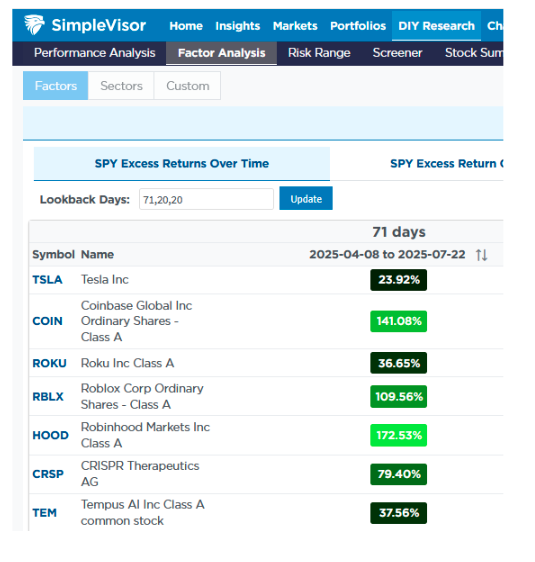Open the DIY Research menu
Viewport: 535px width, 562px height.
click(436, 26)
